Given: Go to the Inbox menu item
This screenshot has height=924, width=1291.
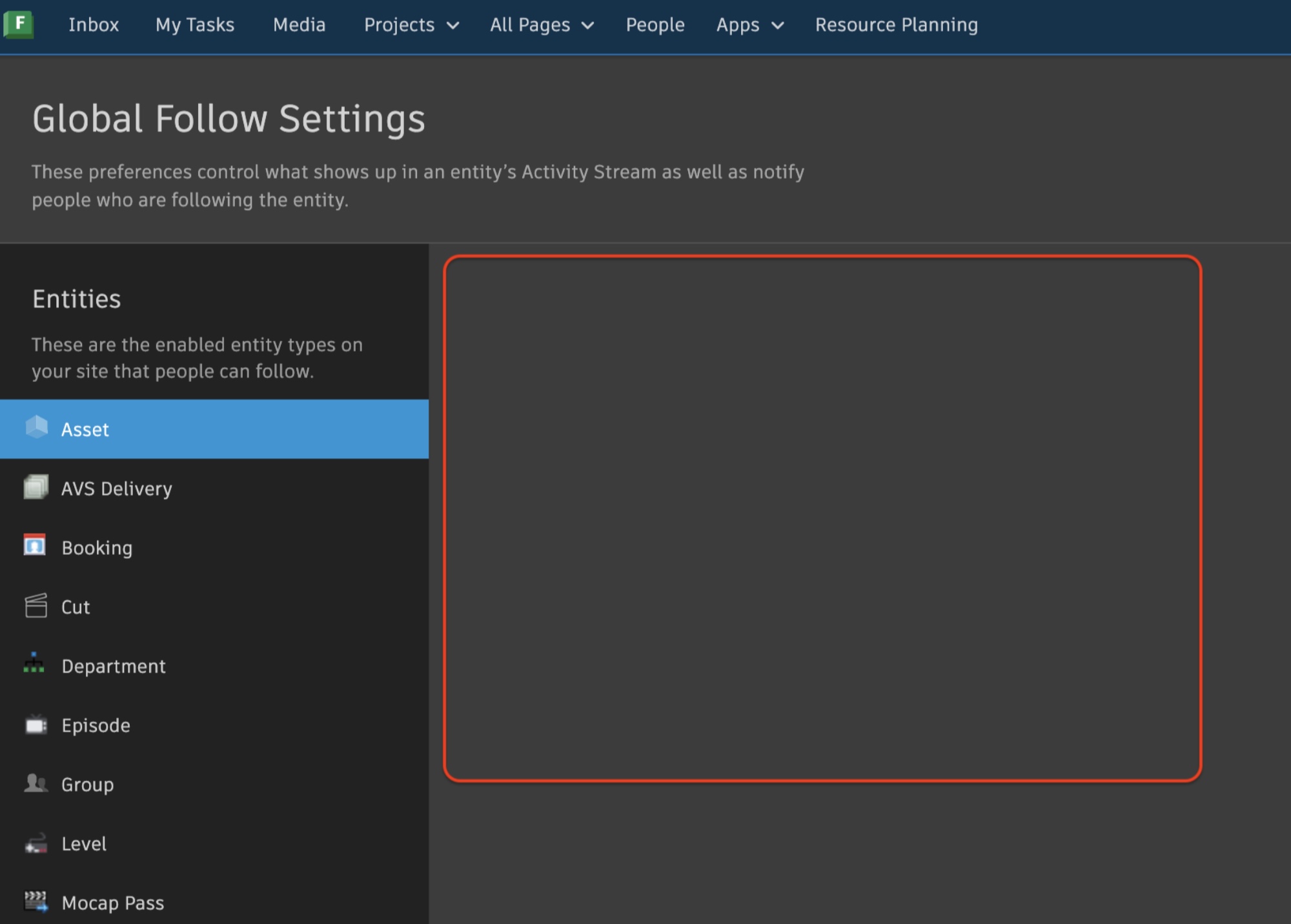Looking at the screenshot, I should point(94,25).
